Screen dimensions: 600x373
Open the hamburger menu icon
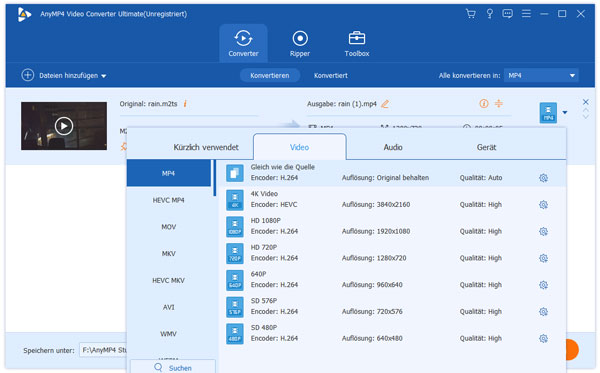pyautogui.click(x=526, y=14)
